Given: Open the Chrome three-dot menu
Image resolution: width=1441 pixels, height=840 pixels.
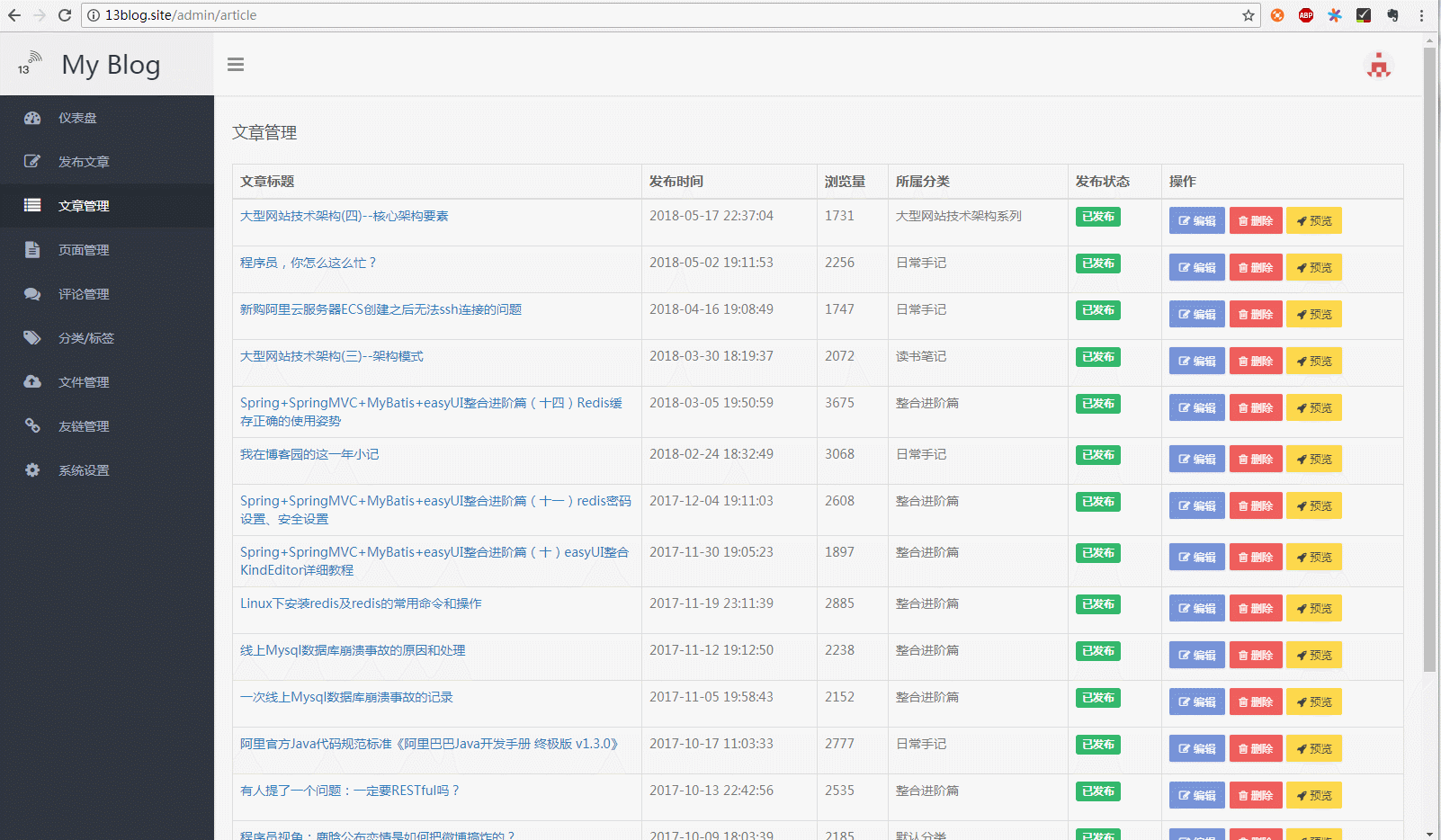Looking at the screenshot, I should coord(1421,15).
